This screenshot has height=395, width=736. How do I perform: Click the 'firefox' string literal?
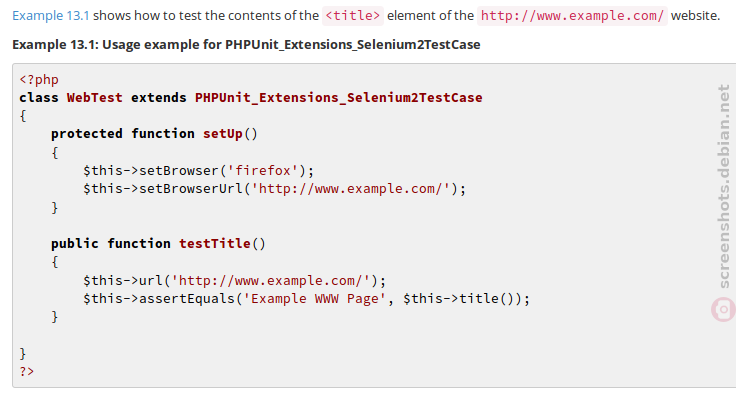263,170
